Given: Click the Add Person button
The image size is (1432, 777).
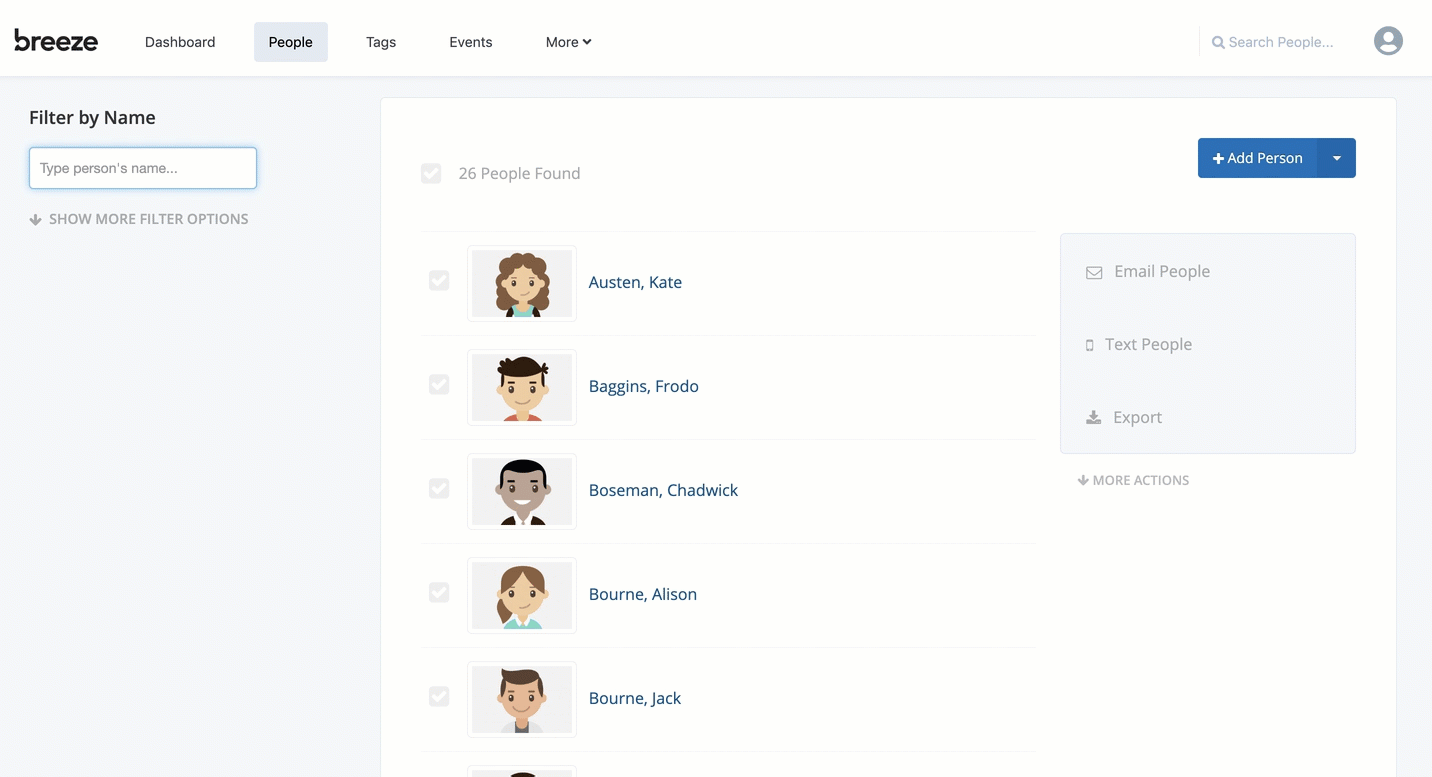Looking at the screenshot, I should 1257,158.
